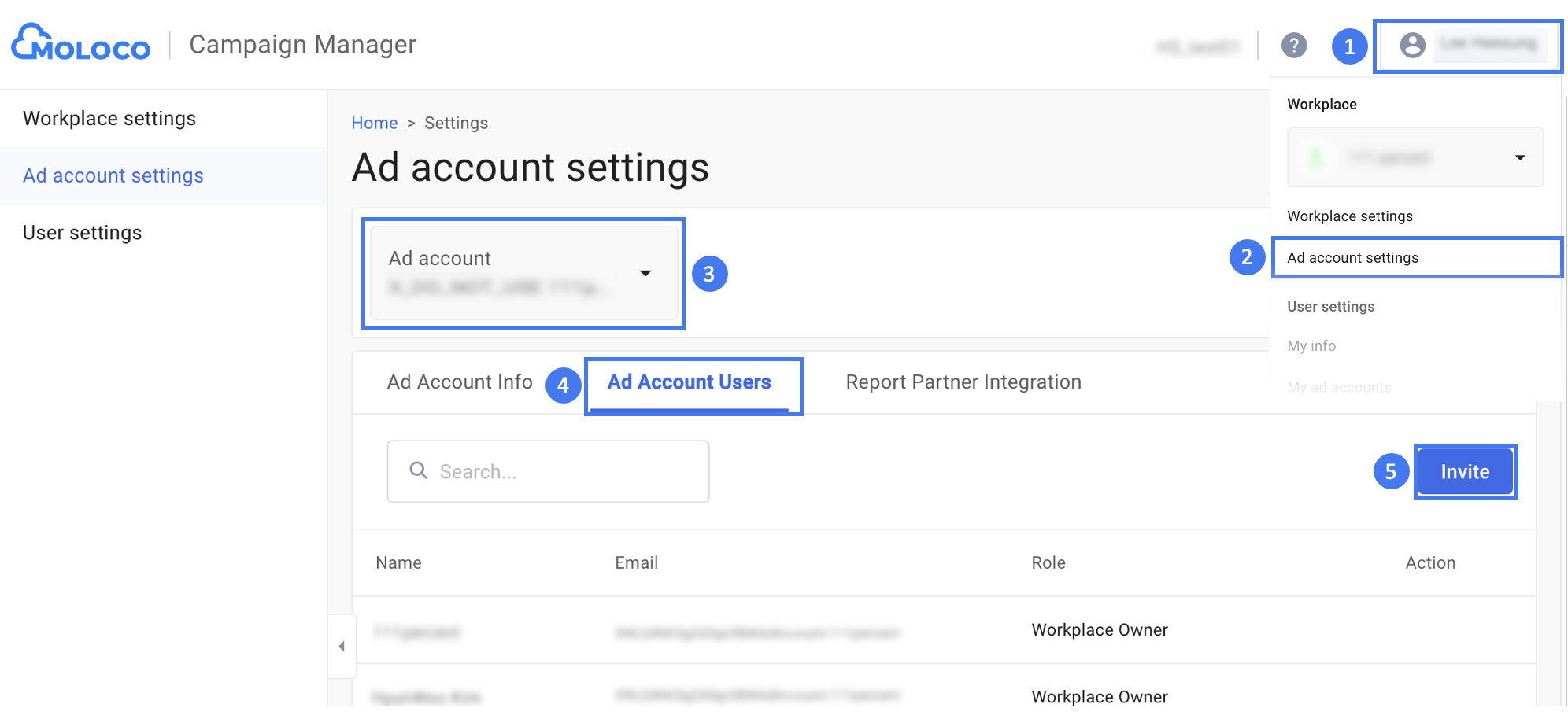Choose Ad account settings in profile menu
1568x719 pixels.
pos(1352,258)
